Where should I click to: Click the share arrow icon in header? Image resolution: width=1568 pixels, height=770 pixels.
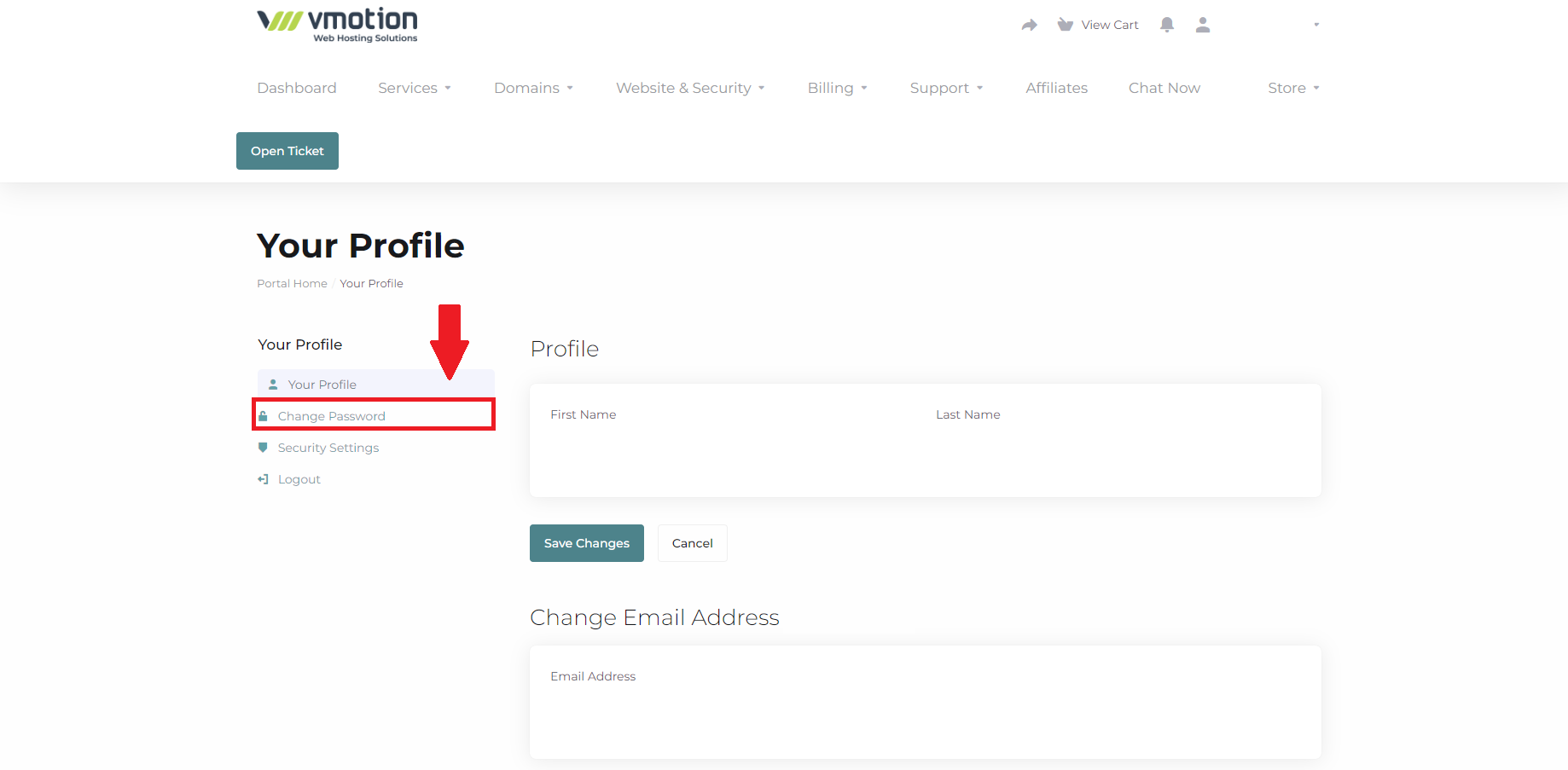(x=1030, y=25)
